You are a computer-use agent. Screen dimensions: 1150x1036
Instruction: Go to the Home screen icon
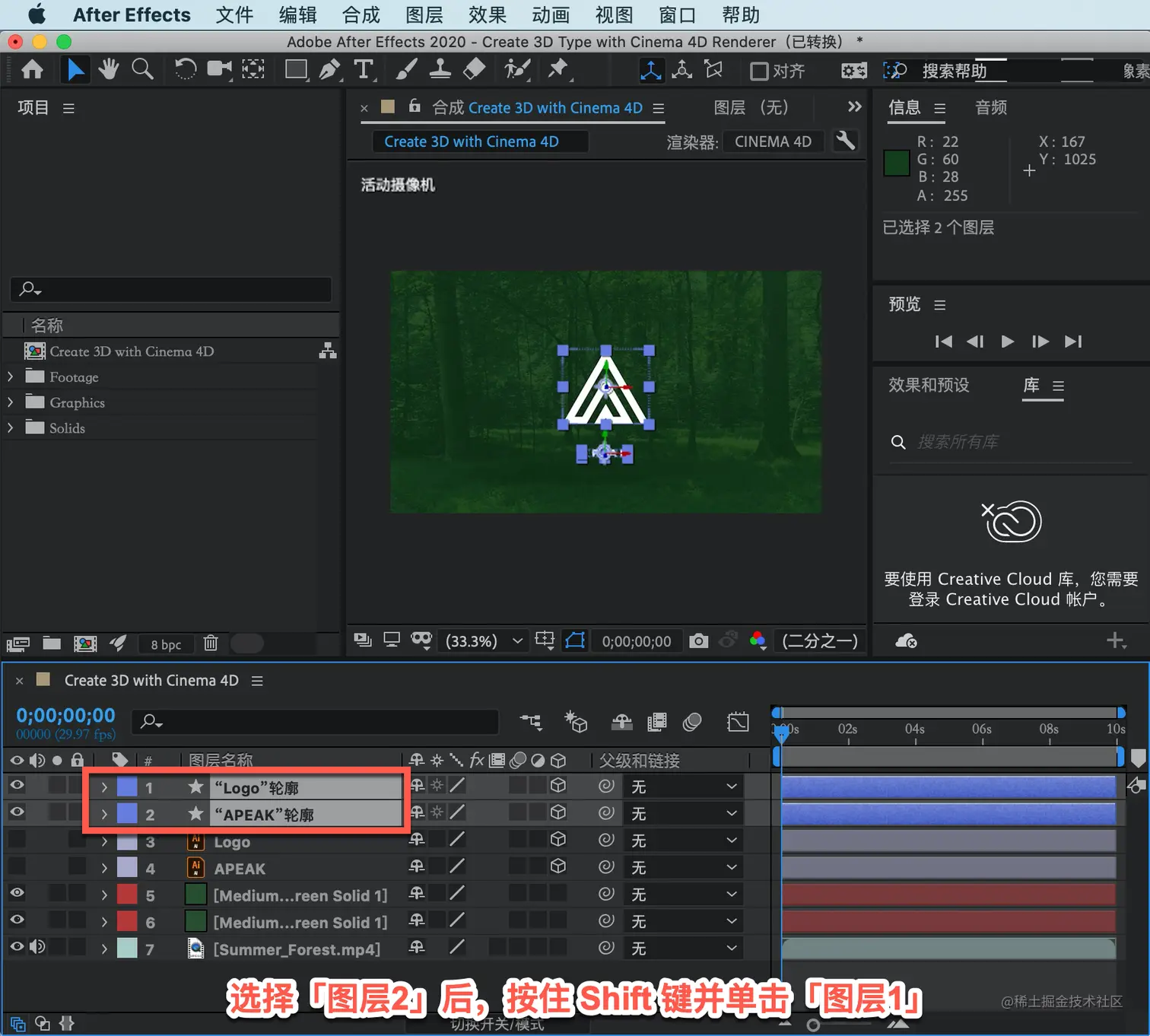[32, 70]
